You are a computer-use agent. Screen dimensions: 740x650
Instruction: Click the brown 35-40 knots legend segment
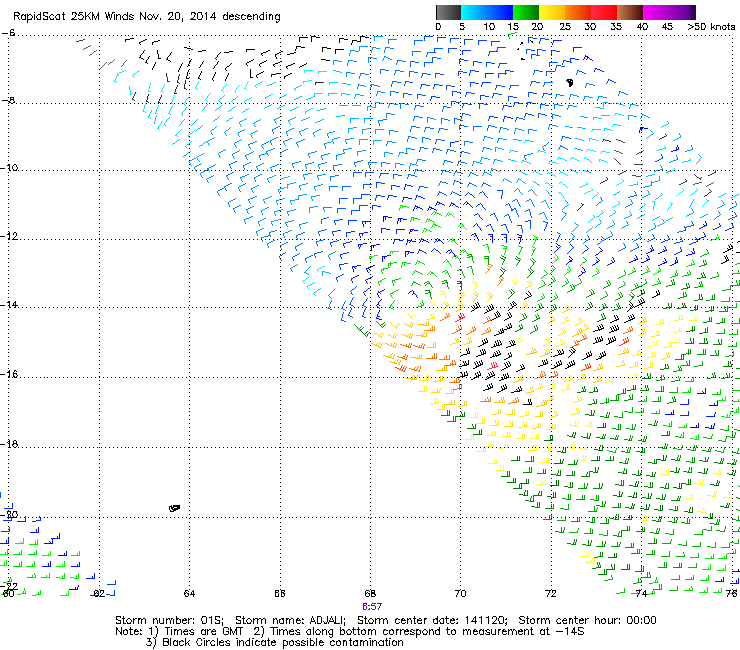point(630,12)
